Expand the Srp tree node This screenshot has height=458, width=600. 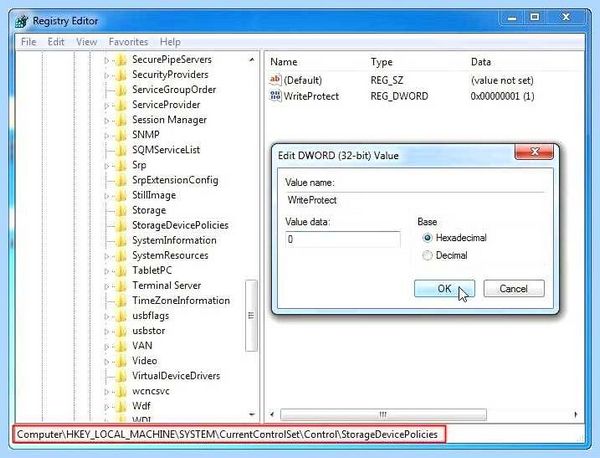click(107, 166)
